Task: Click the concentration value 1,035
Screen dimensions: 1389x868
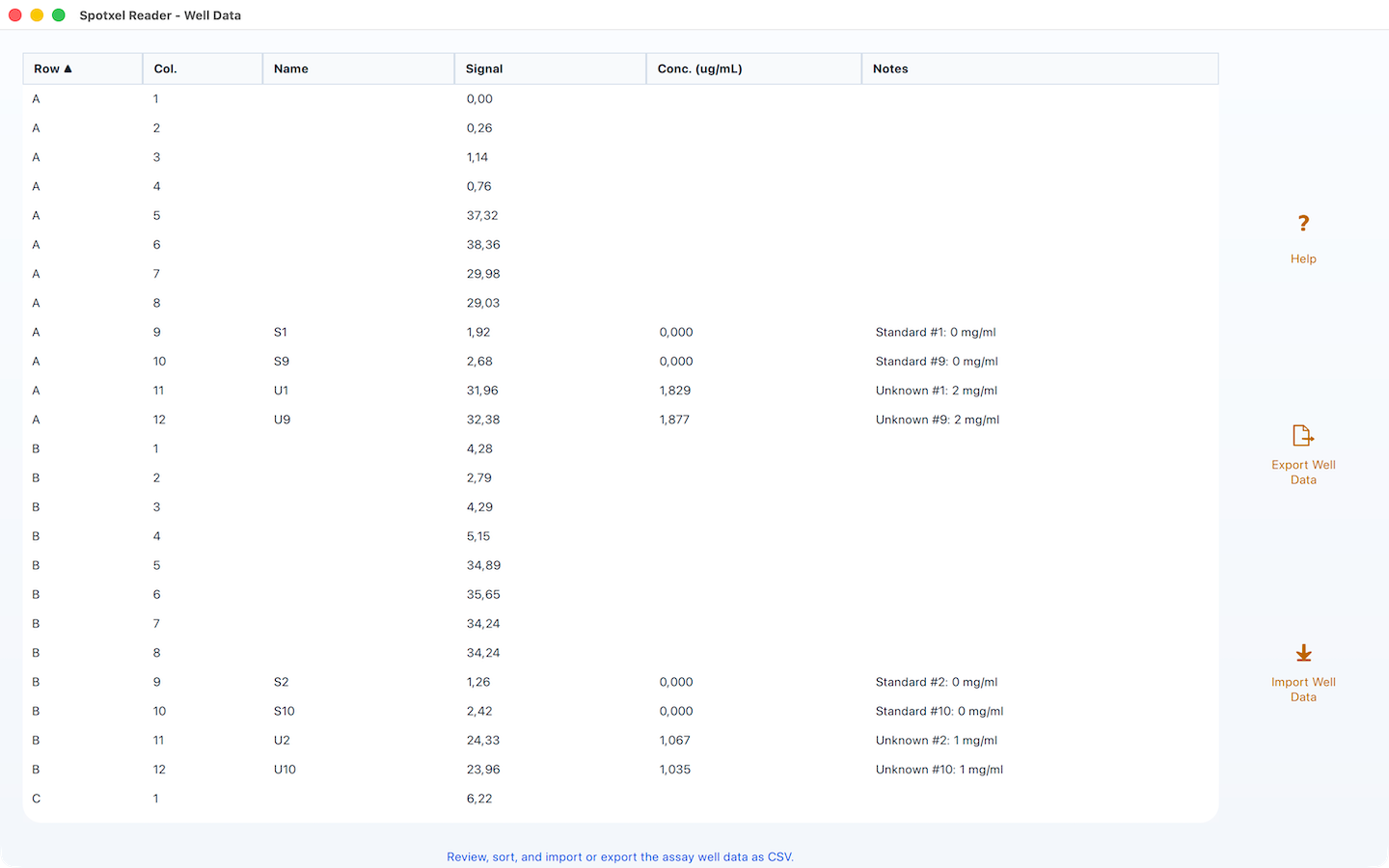Action: point(675,770)
